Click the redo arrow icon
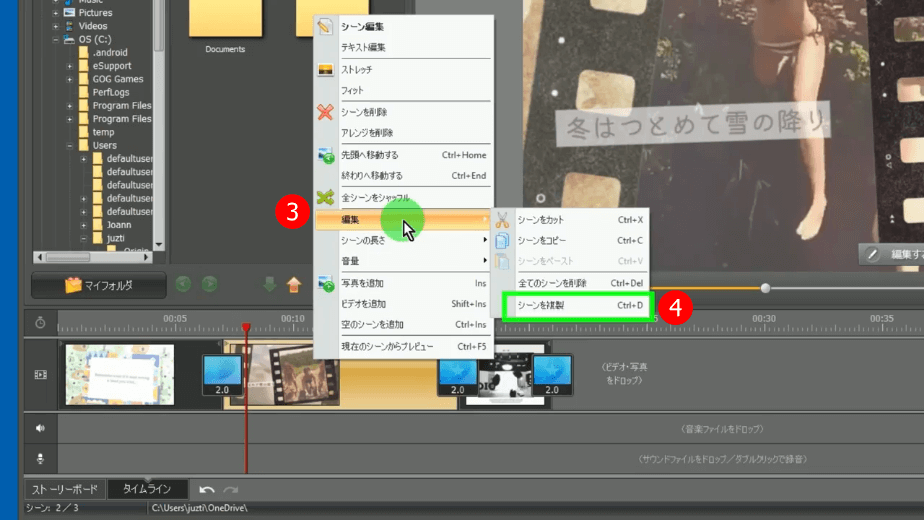Image resolution: width=924 pixels, height=520 pixels. click(231, 489)
